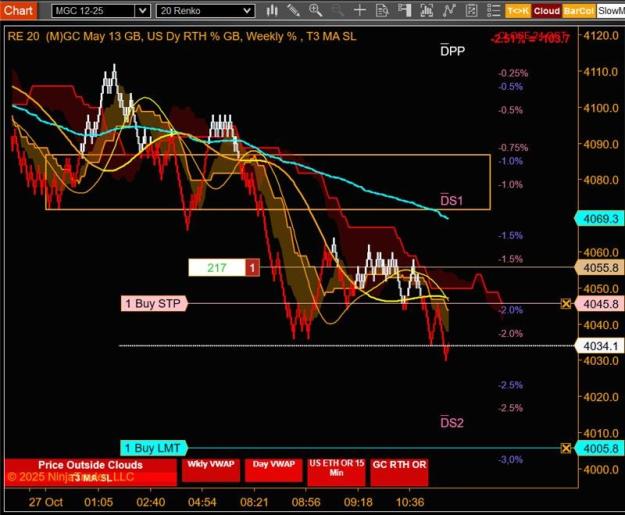Click the 08:21 time axis label

click(x=254, y=502)
